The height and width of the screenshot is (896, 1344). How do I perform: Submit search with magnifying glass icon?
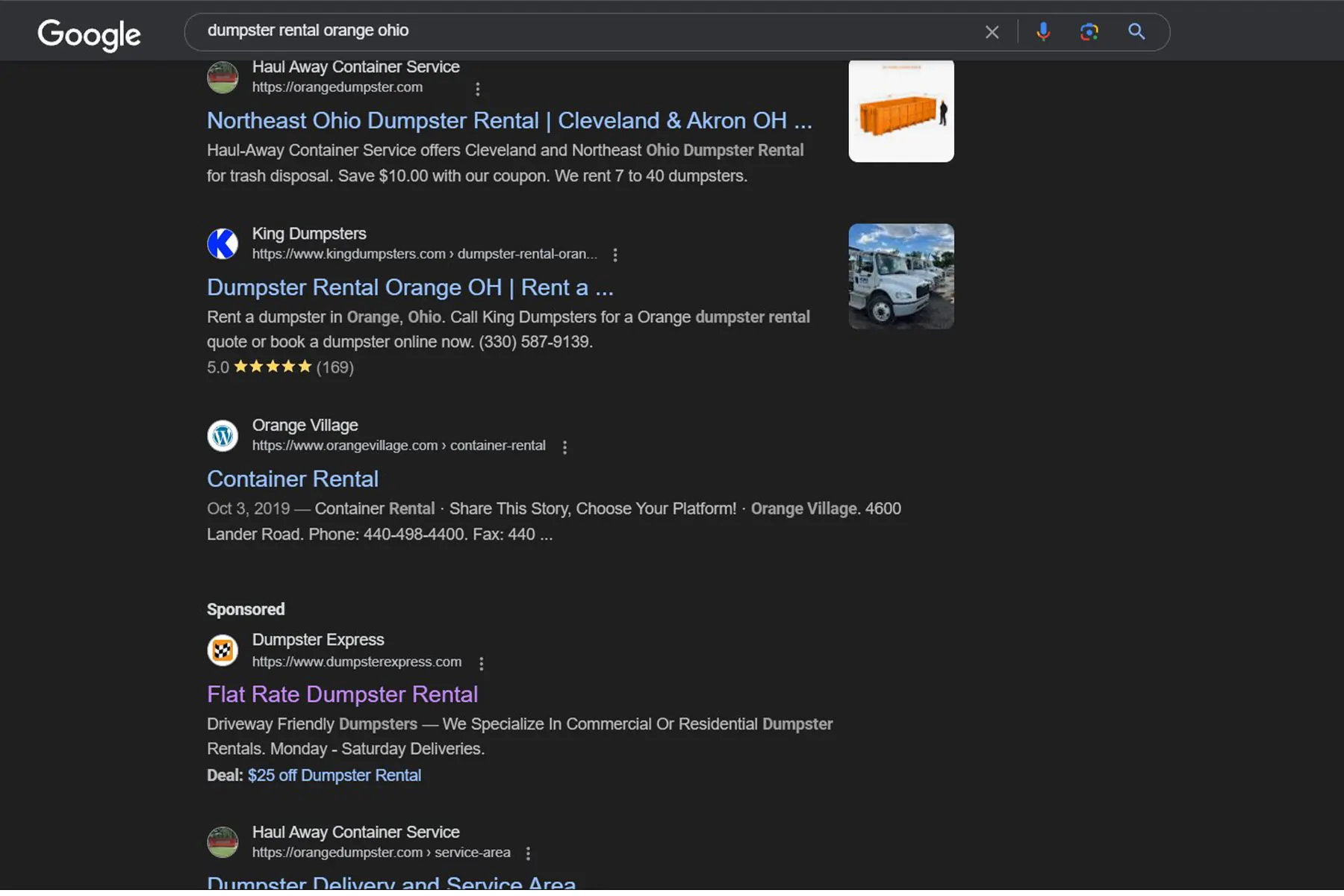click(x=1136, y=31)
